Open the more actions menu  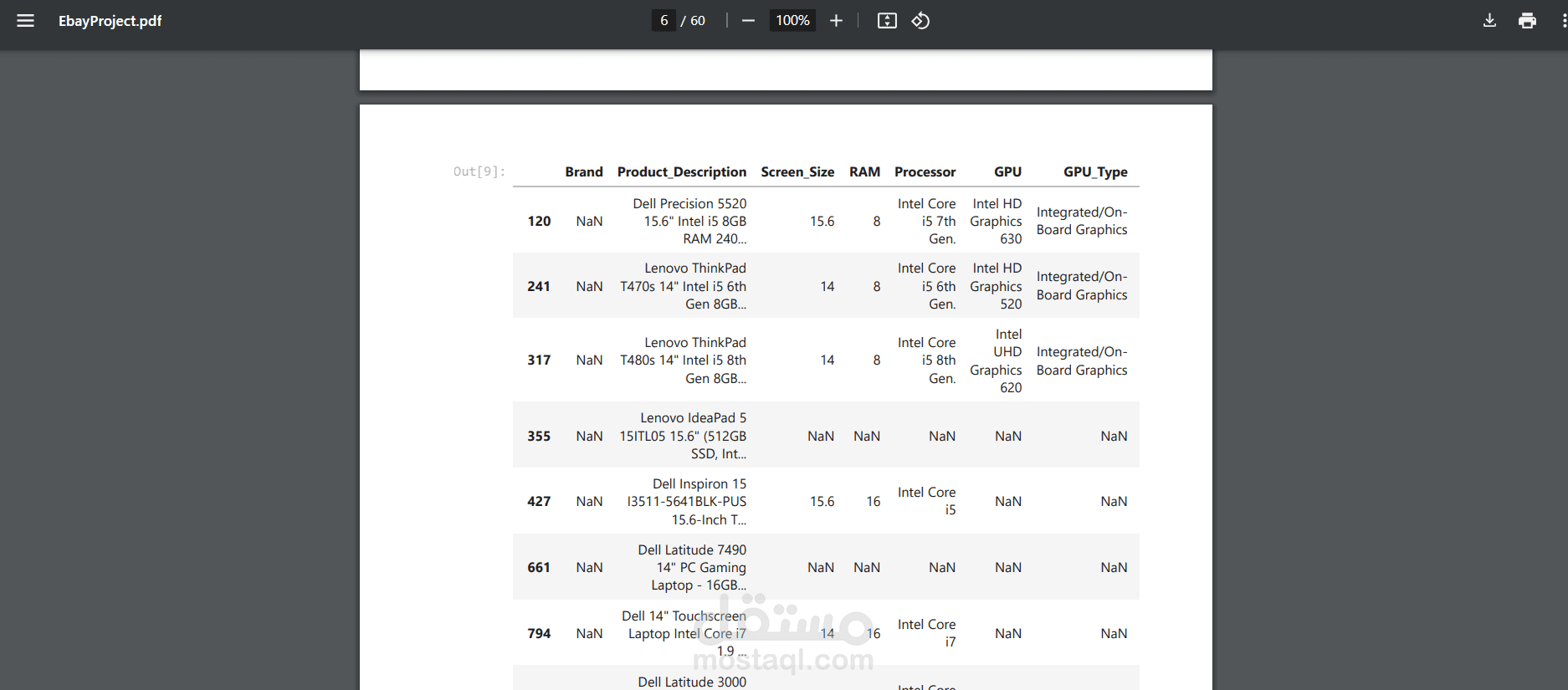click(x=1564, y=21)
